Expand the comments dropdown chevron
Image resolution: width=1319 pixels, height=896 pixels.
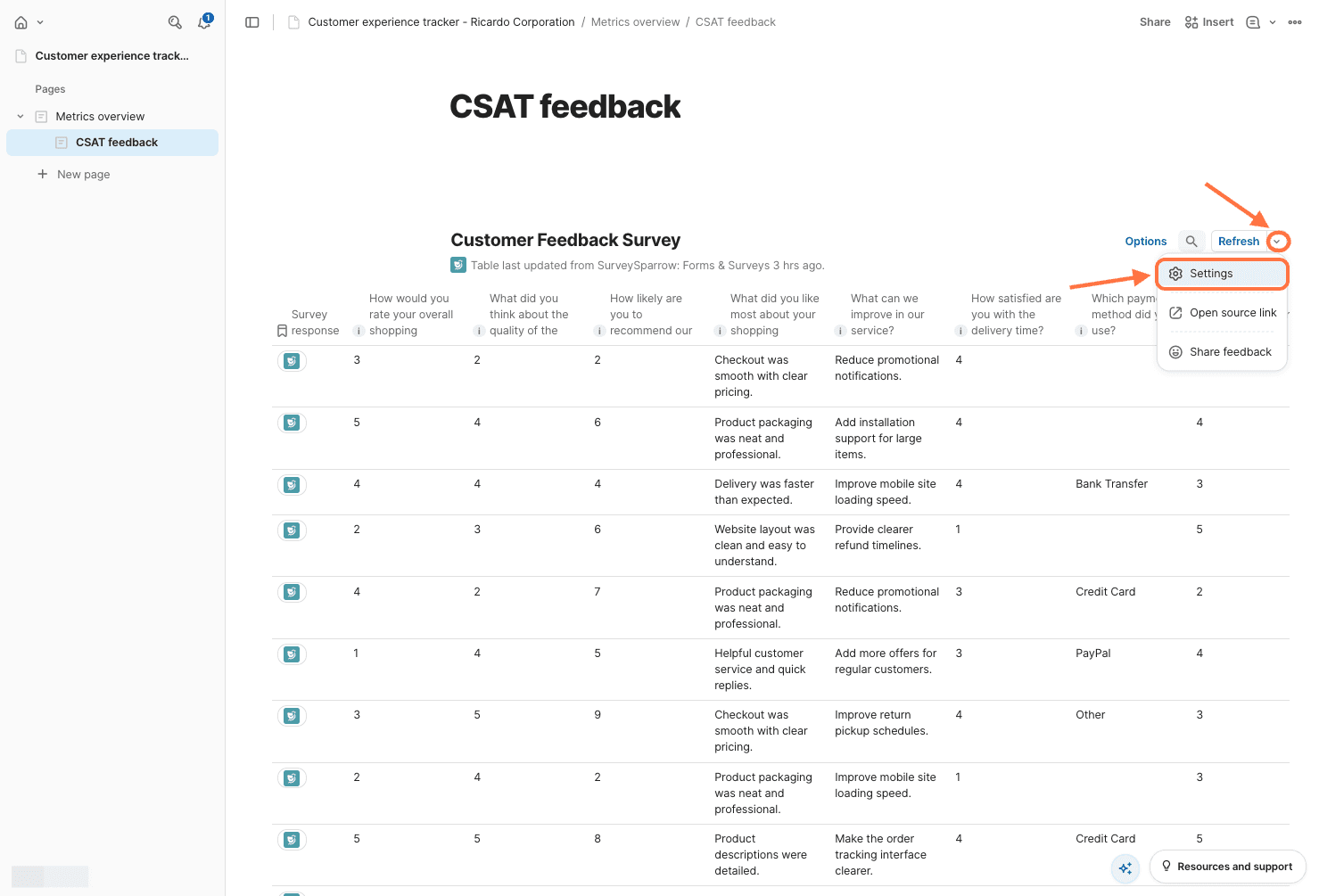(1273, 22)
